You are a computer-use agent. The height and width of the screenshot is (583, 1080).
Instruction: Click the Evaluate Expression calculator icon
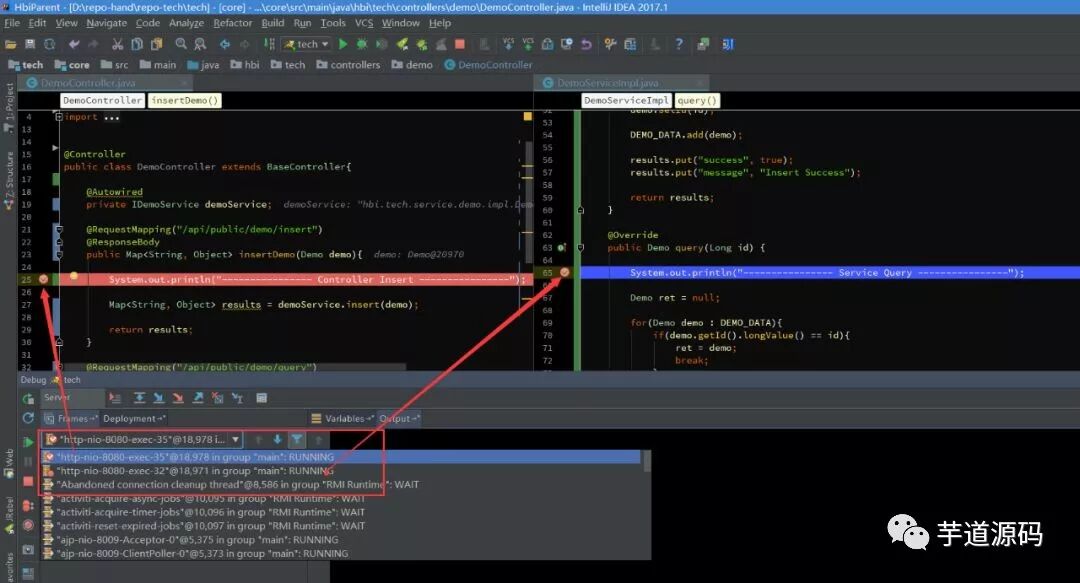(x=261, y=398)
